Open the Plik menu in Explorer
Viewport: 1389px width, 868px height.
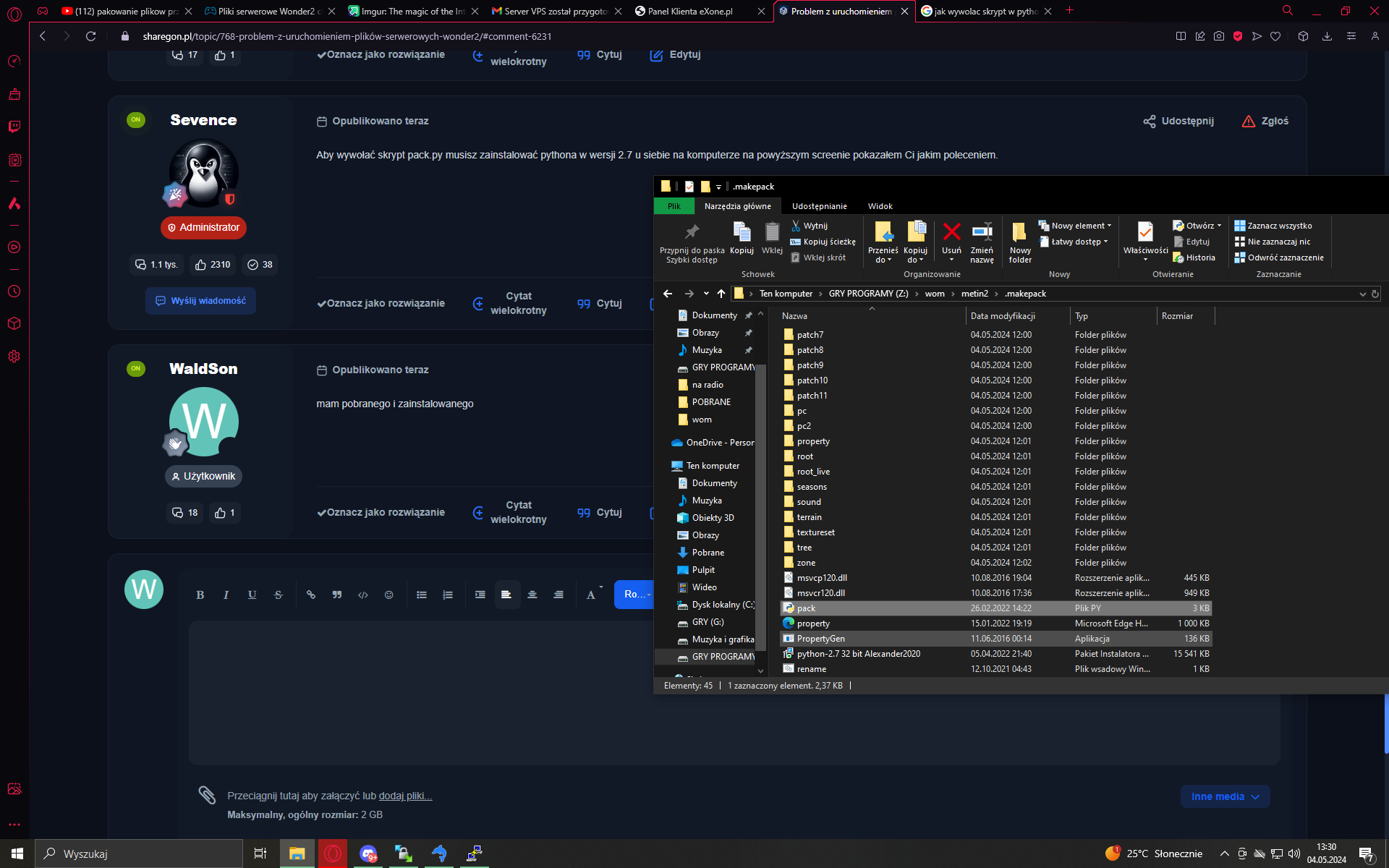pyautogui.click(x=674, y=206)
